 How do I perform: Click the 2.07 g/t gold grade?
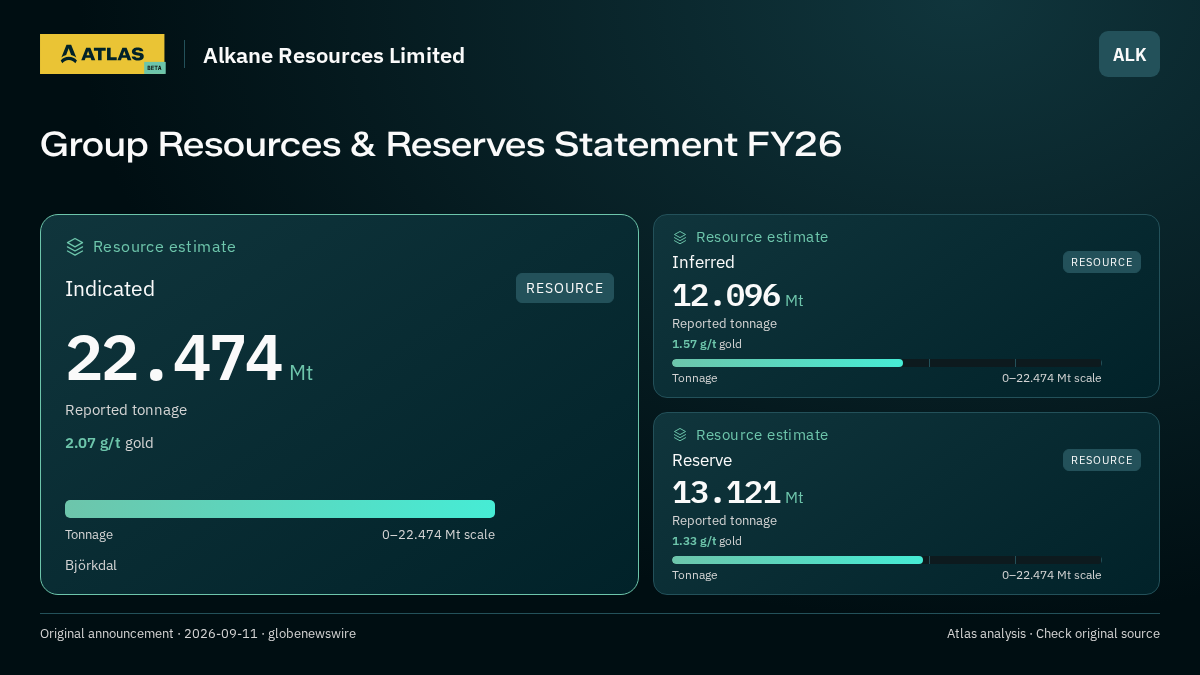tap(109, 443)
